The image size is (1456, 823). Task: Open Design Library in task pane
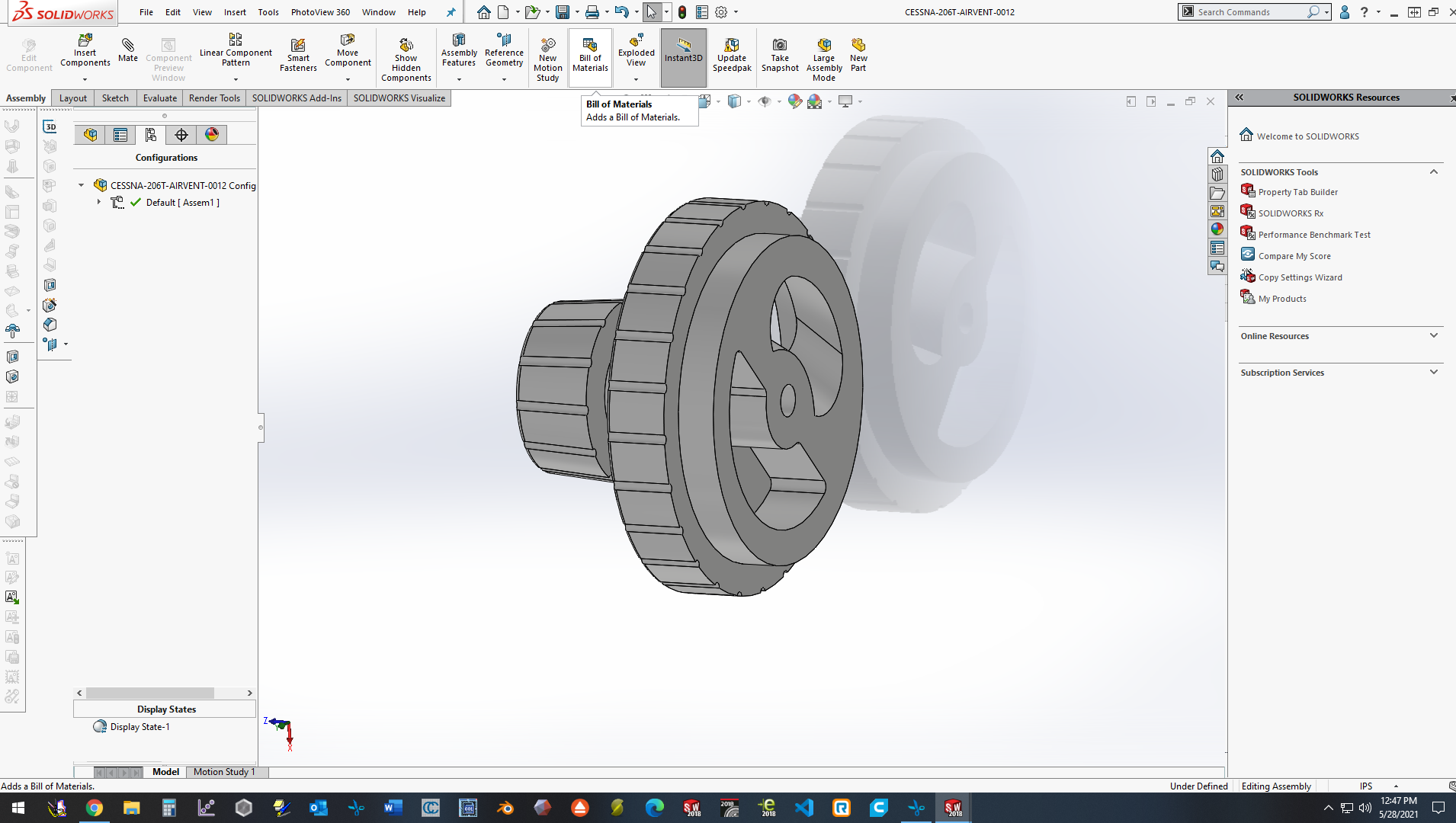pos(1217,175)
